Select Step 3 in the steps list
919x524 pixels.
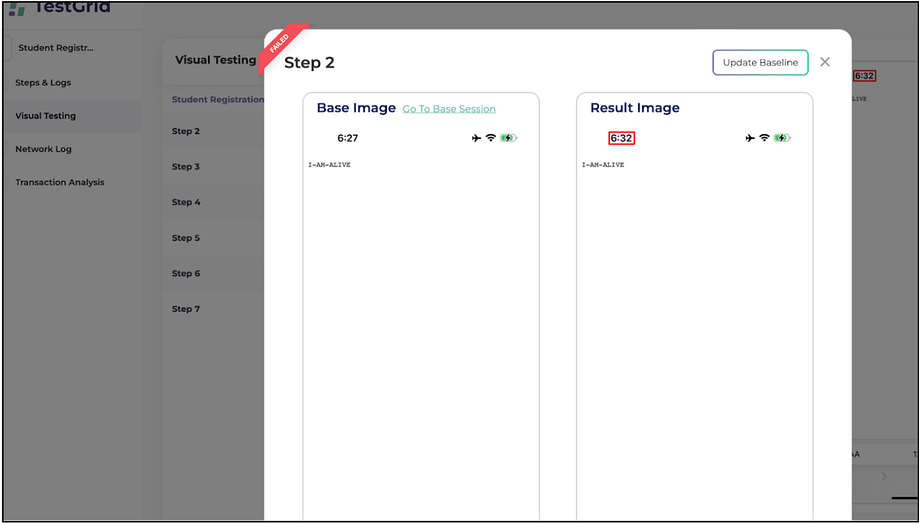(x=186, y=166)
